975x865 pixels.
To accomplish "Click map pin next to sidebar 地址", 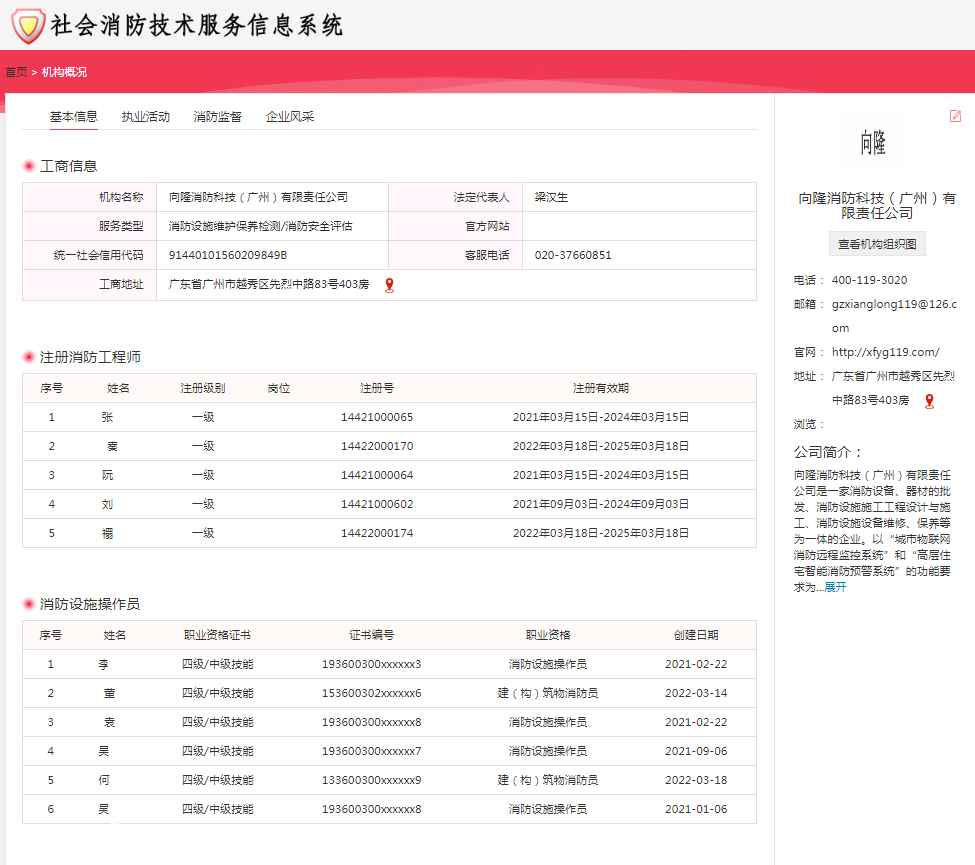I will (929, 401).
